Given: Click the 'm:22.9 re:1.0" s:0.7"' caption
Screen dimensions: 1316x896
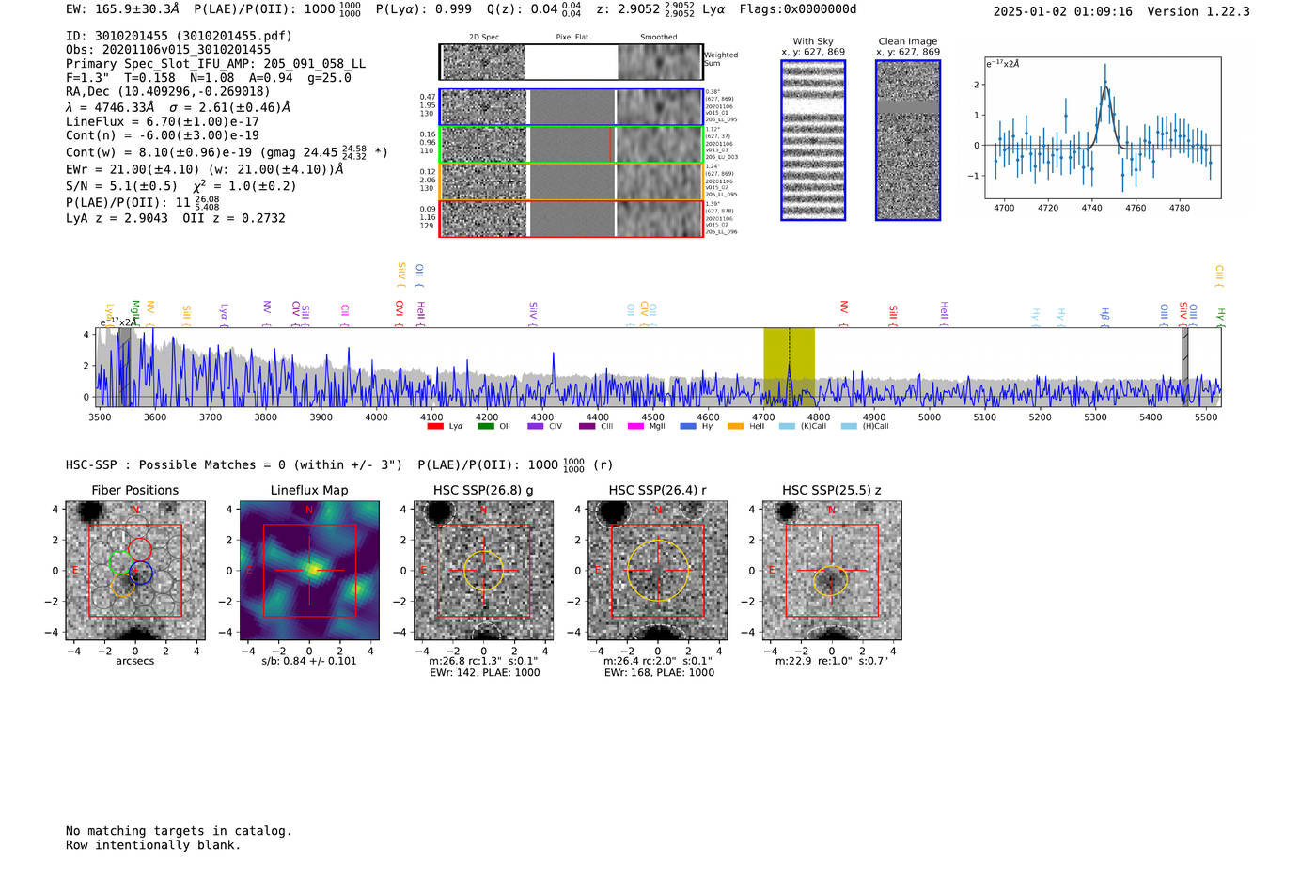Looking at the screenshot, I should pyautogui.click(x=832, y=661).
